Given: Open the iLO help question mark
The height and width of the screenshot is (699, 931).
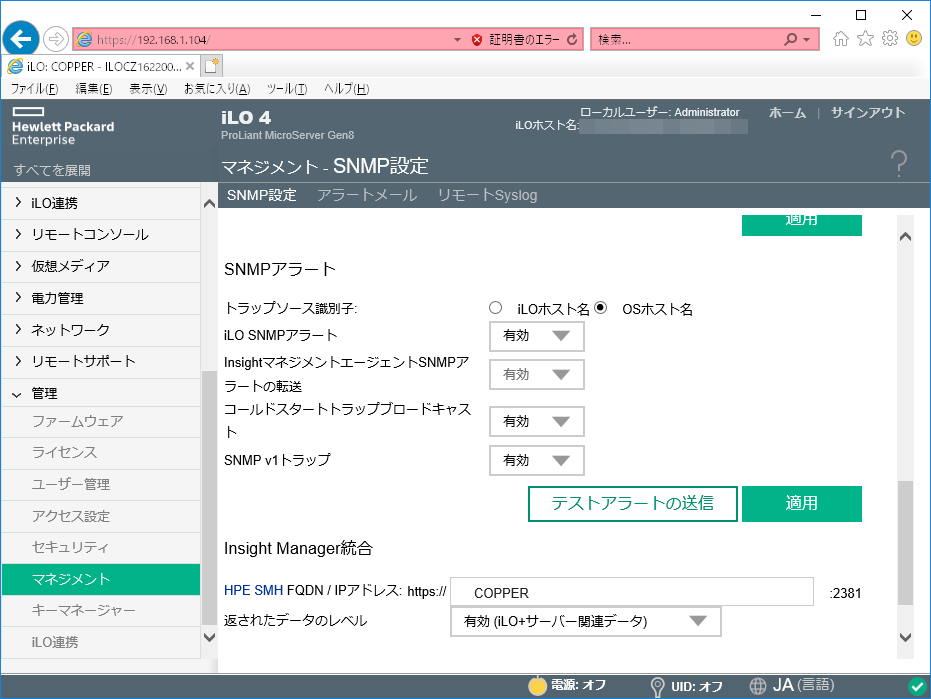Looking at the screenshot, I should (899, 163).
